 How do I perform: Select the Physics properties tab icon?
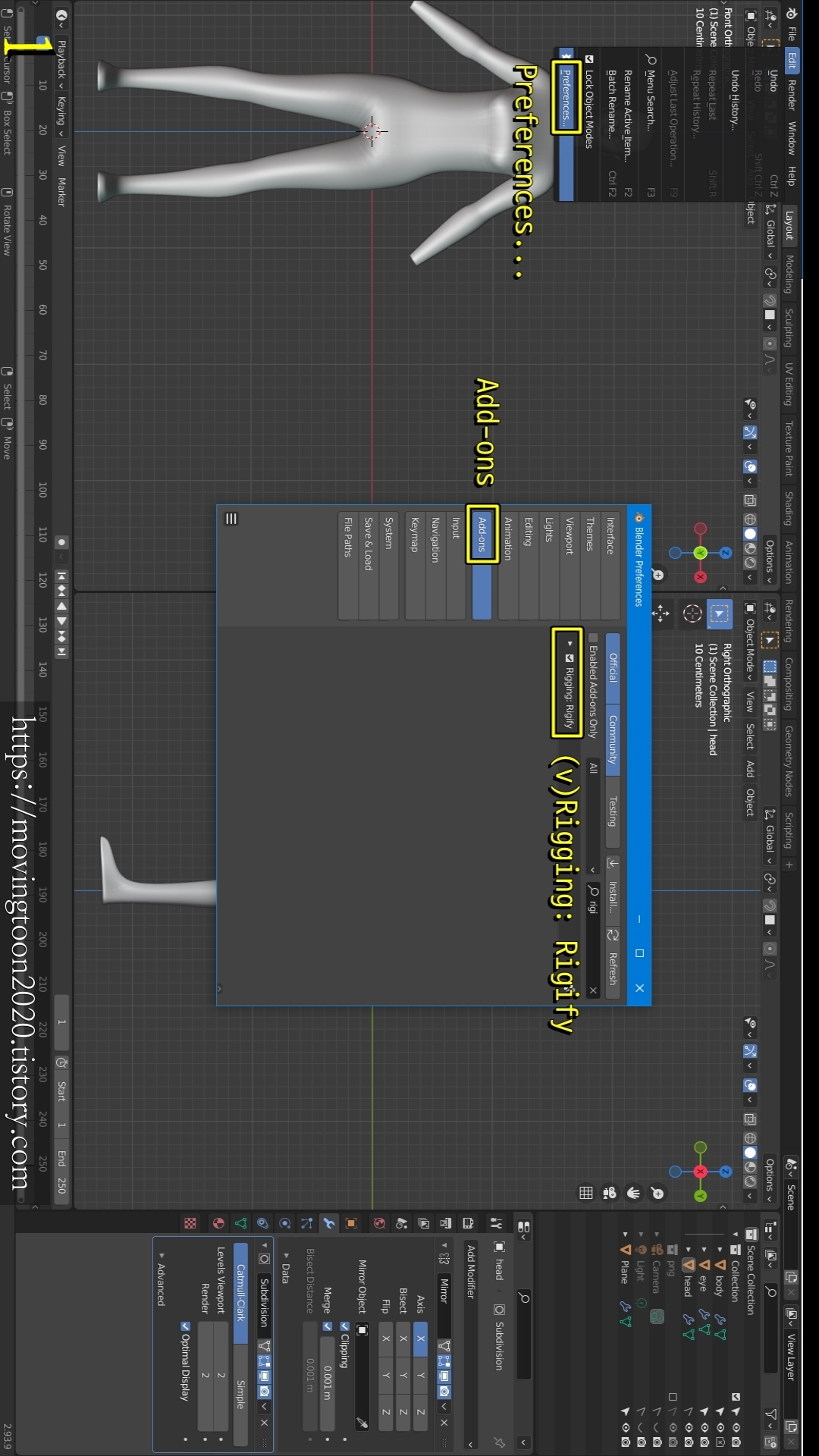click(284, 1223)
